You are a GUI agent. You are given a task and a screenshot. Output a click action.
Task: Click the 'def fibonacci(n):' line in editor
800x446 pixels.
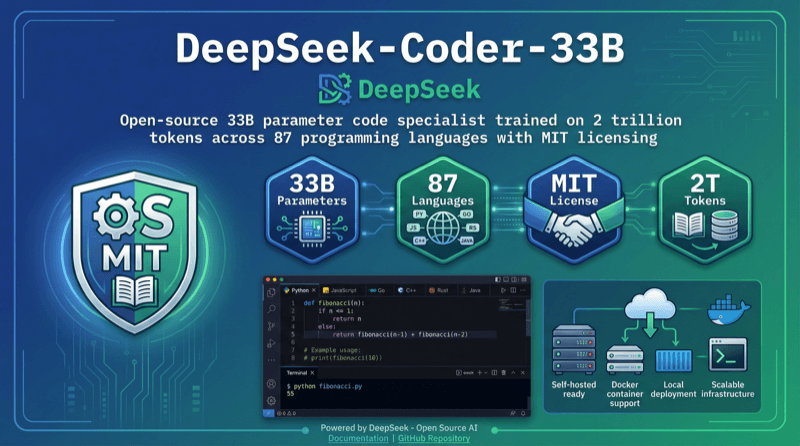[334, 303]
